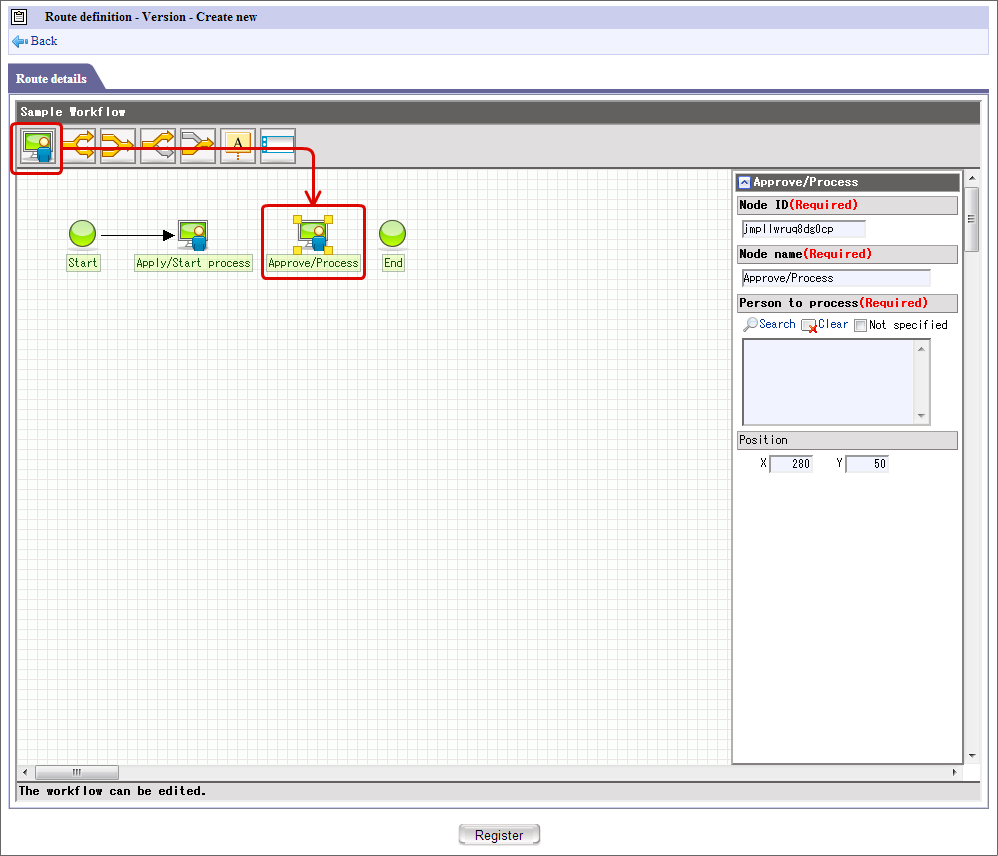Screen dimensions: 998x856
Task: Click the Clear icon with red X
Action: tap(809, 326)
